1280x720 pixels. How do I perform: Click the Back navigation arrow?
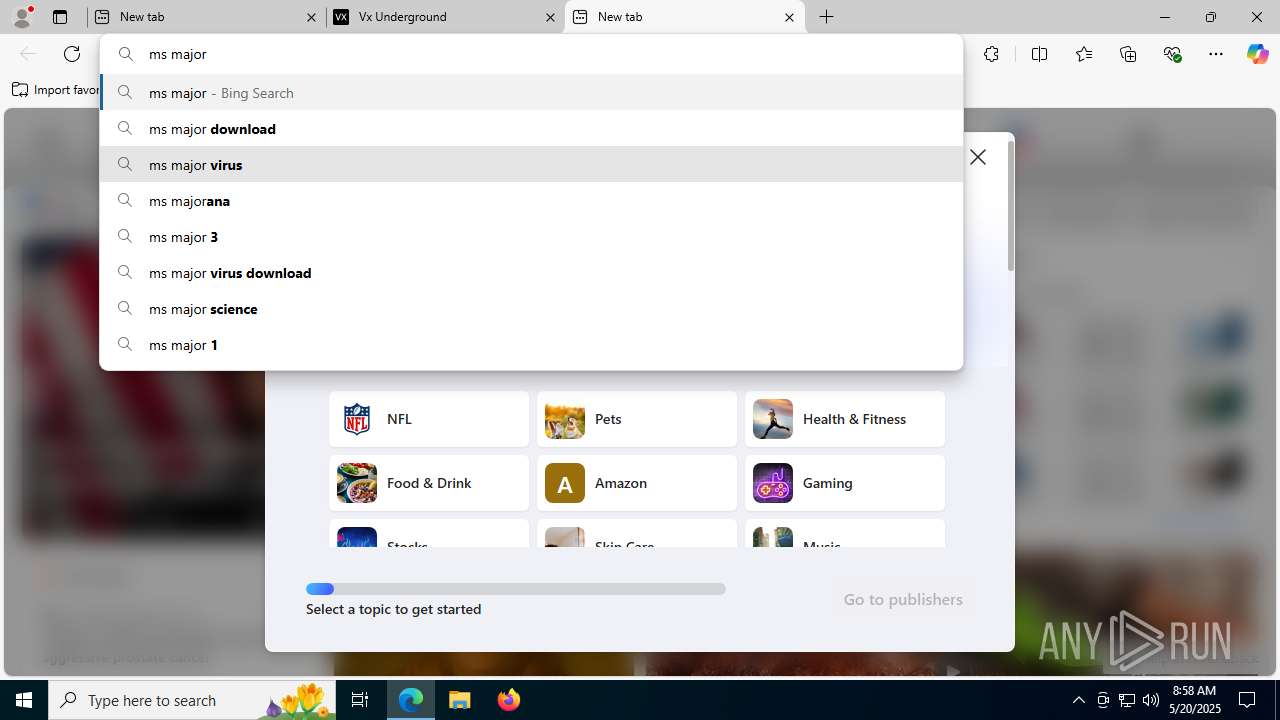(x=28, y=54)
